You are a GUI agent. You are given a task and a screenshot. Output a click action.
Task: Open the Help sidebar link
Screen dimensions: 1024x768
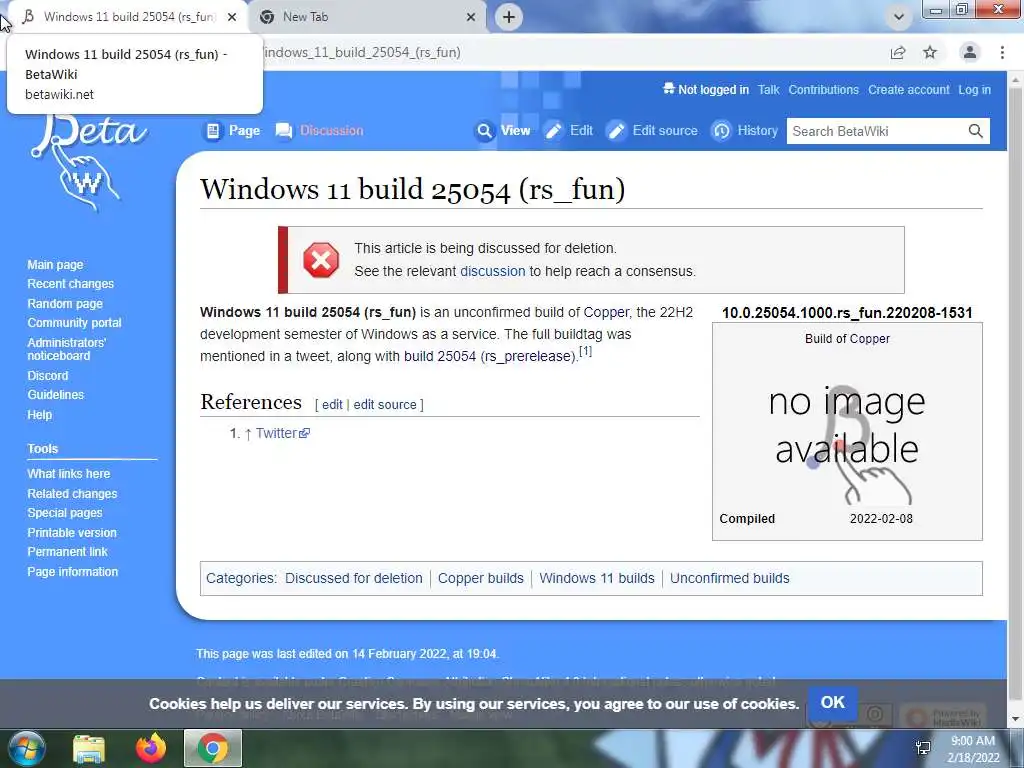click(40, 415)
